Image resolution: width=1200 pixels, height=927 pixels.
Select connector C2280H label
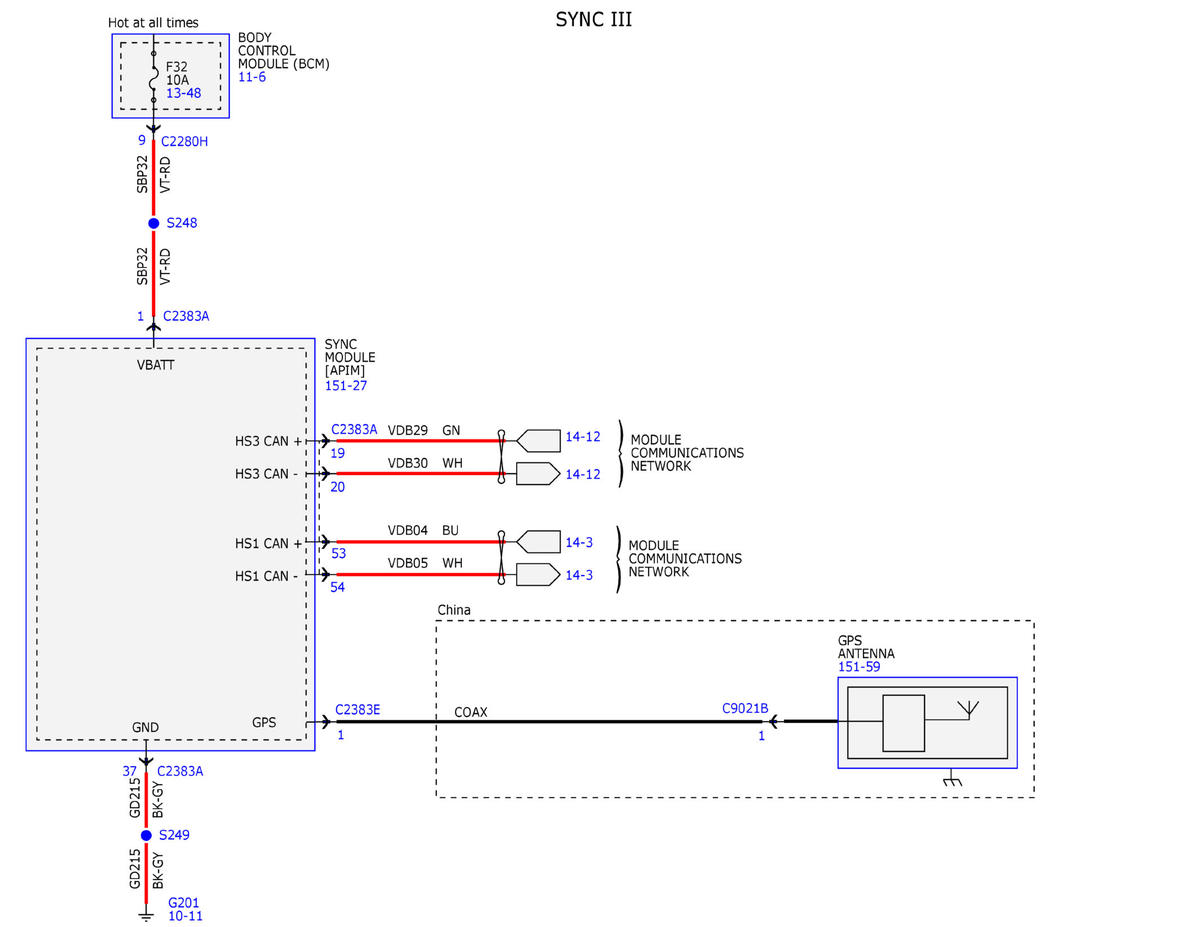pos(184,141)
